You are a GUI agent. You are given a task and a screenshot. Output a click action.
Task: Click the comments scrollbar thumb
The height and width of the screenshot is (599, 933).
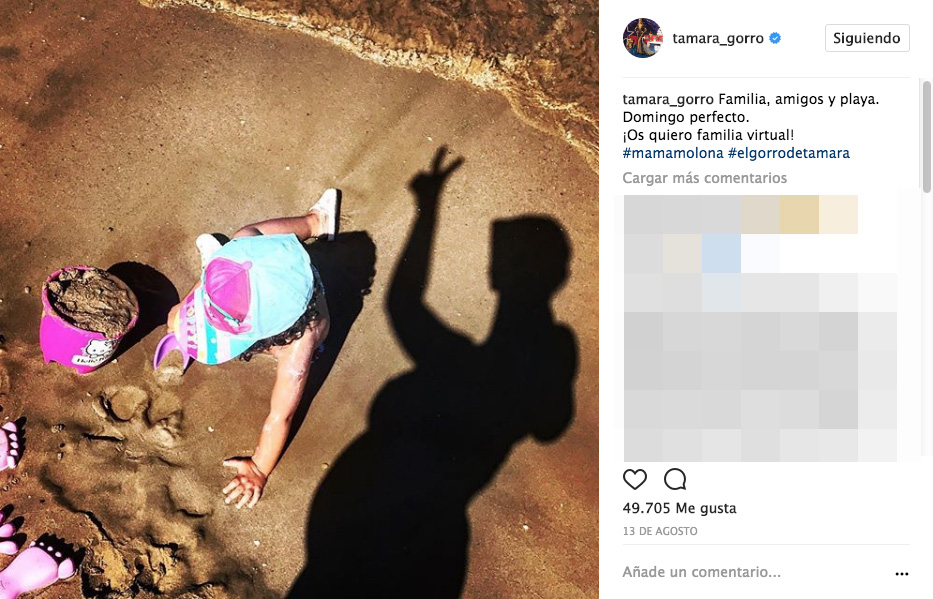tap(926, 137)
